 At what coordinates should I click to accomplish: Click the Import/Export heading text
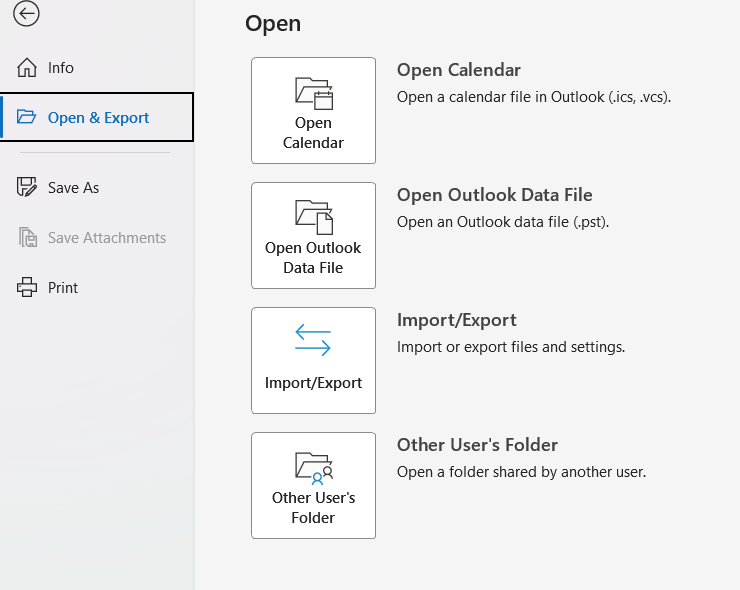[456, 320]
